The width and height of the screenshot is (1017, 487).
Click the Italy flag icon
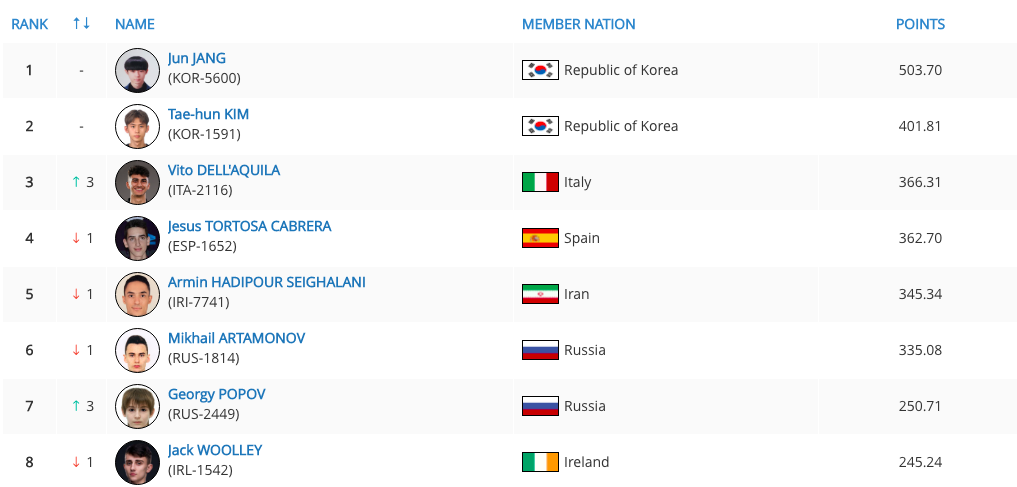click(540, 182)
